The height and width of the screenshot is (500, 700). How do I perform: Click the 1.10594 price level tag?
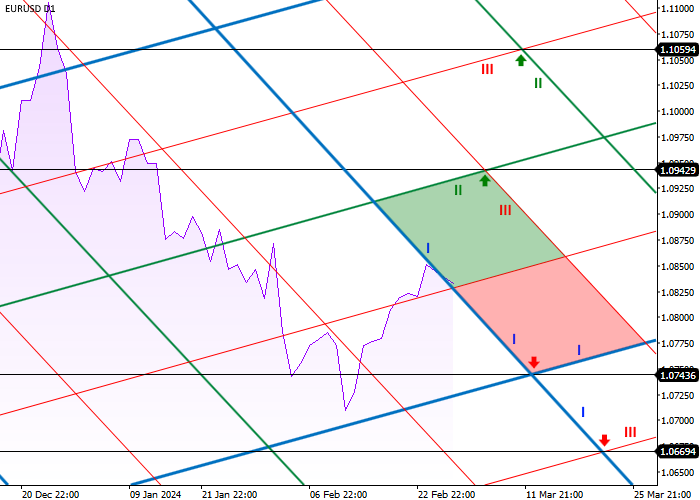(679, 50)
